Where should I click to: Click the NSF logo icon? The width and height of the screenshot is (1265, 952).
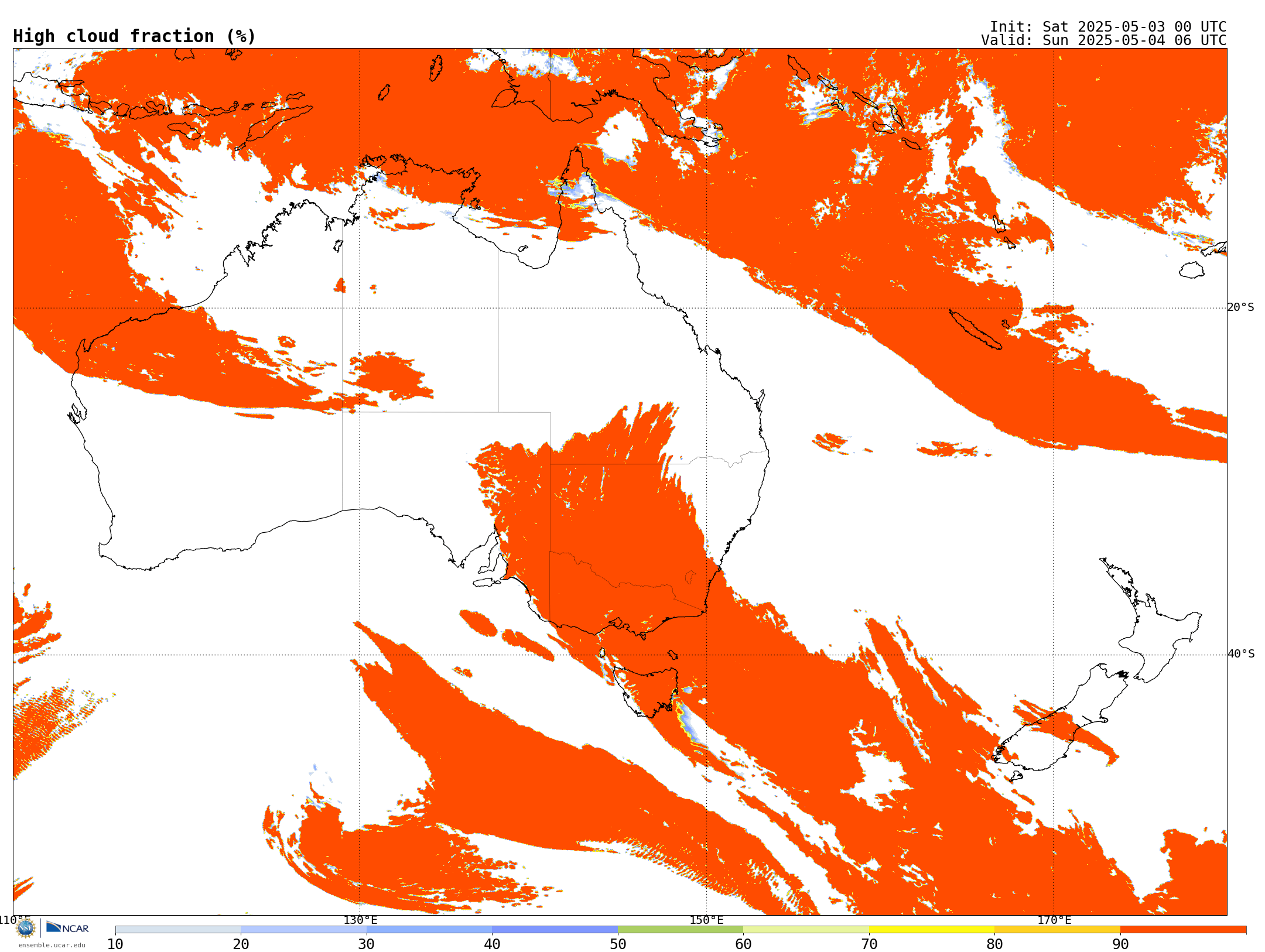[26, 928]
